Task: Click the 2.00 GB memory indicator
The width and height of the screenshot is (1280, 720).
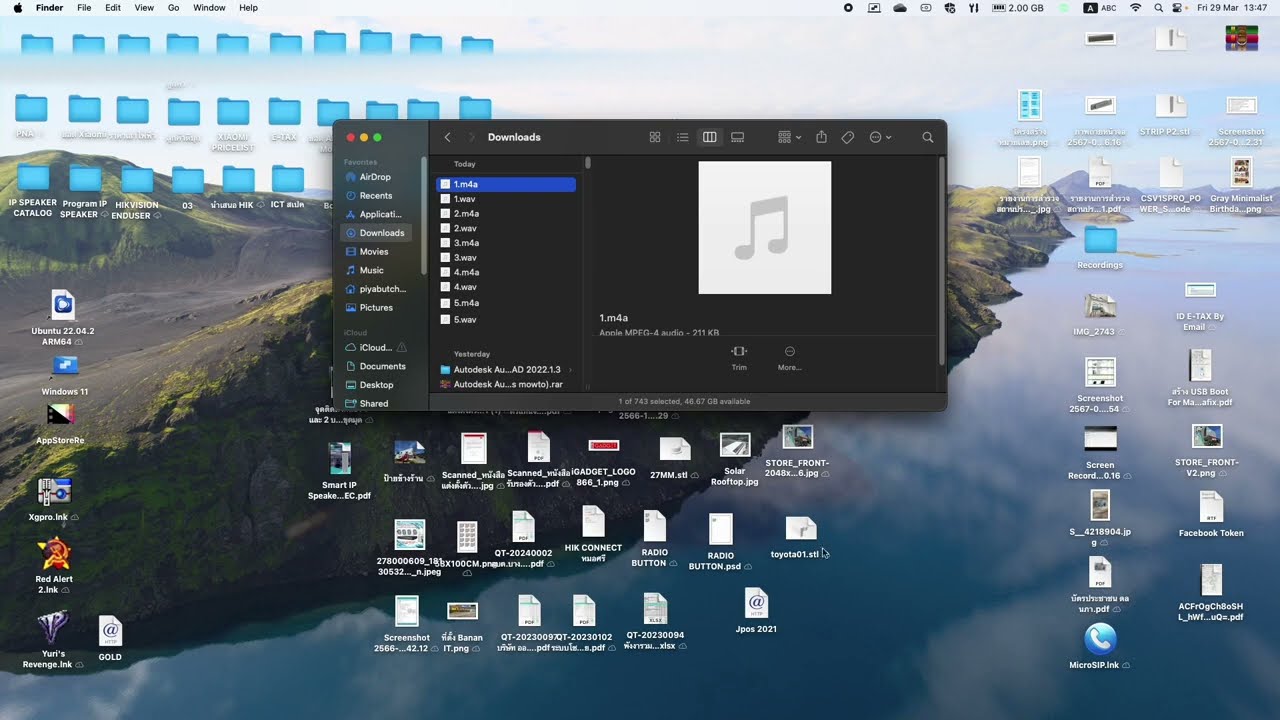Action: point(1019,8)
